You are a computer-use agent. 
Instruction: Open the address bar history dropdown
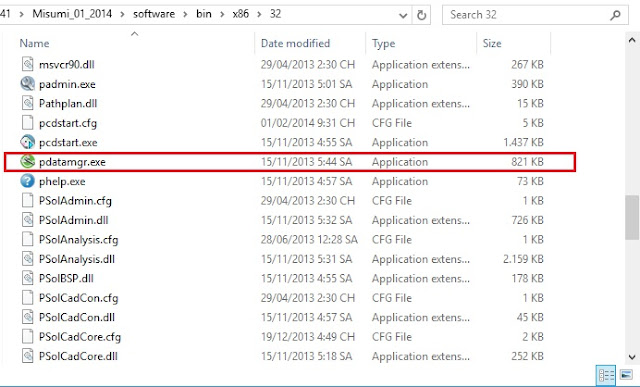pos(403,16)
